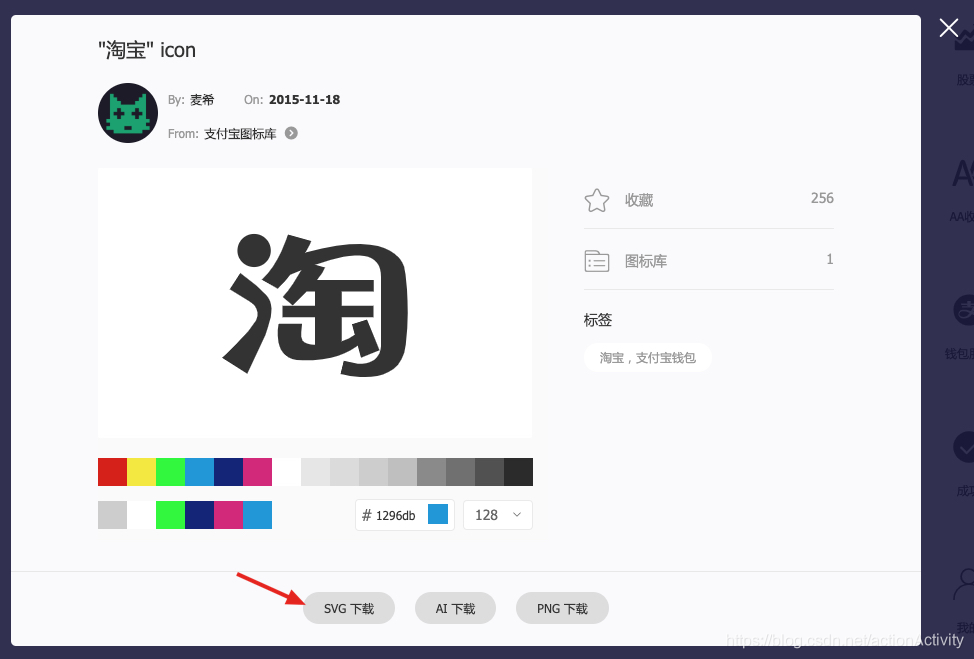Pick the green swatch in the top row
Image resolution: width=974 pixels, height=659 pixels.
point(170,472)
